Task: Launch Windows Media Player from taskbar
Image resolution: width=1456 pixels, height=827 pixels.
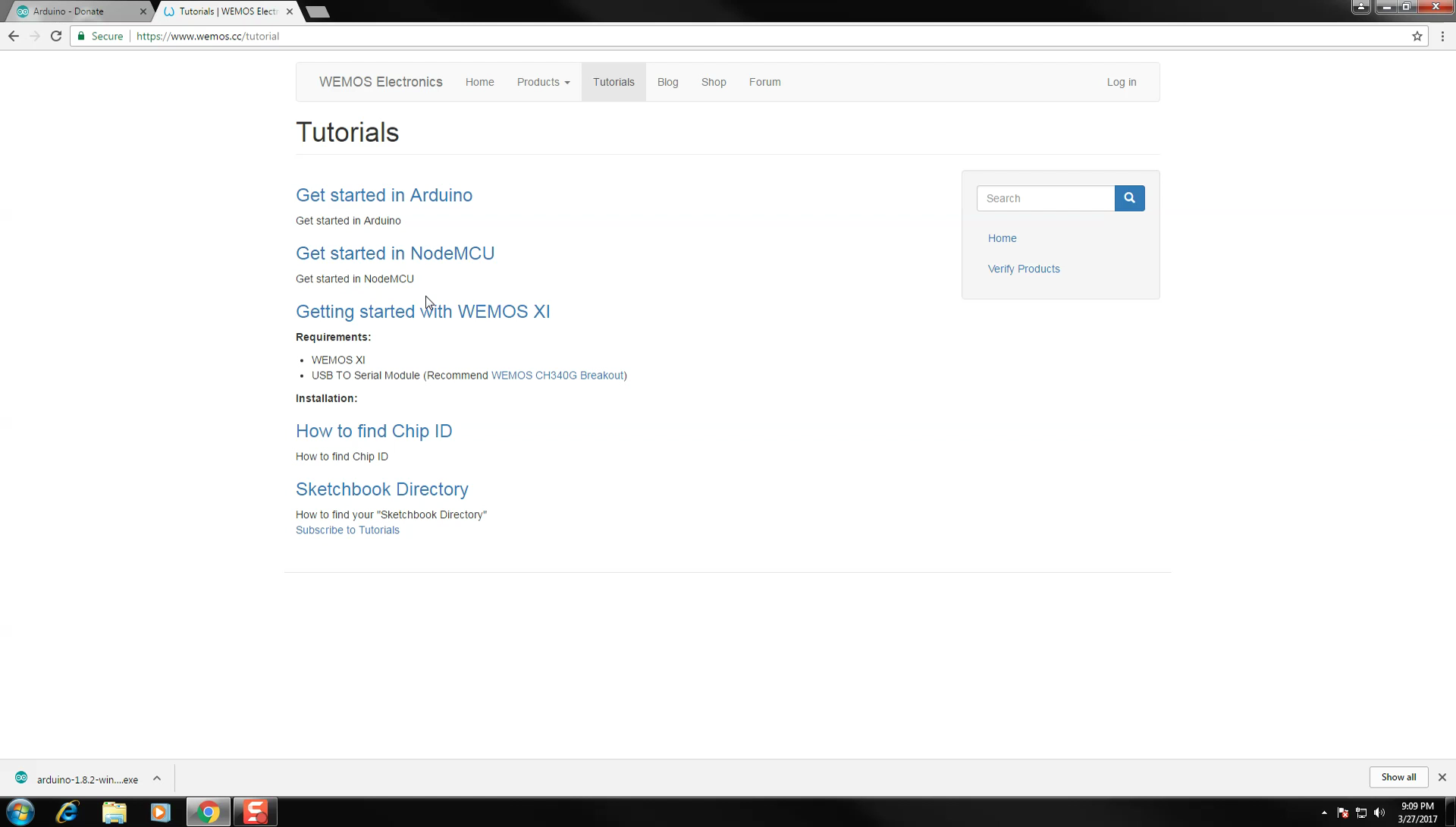Action: click(160, 812)
